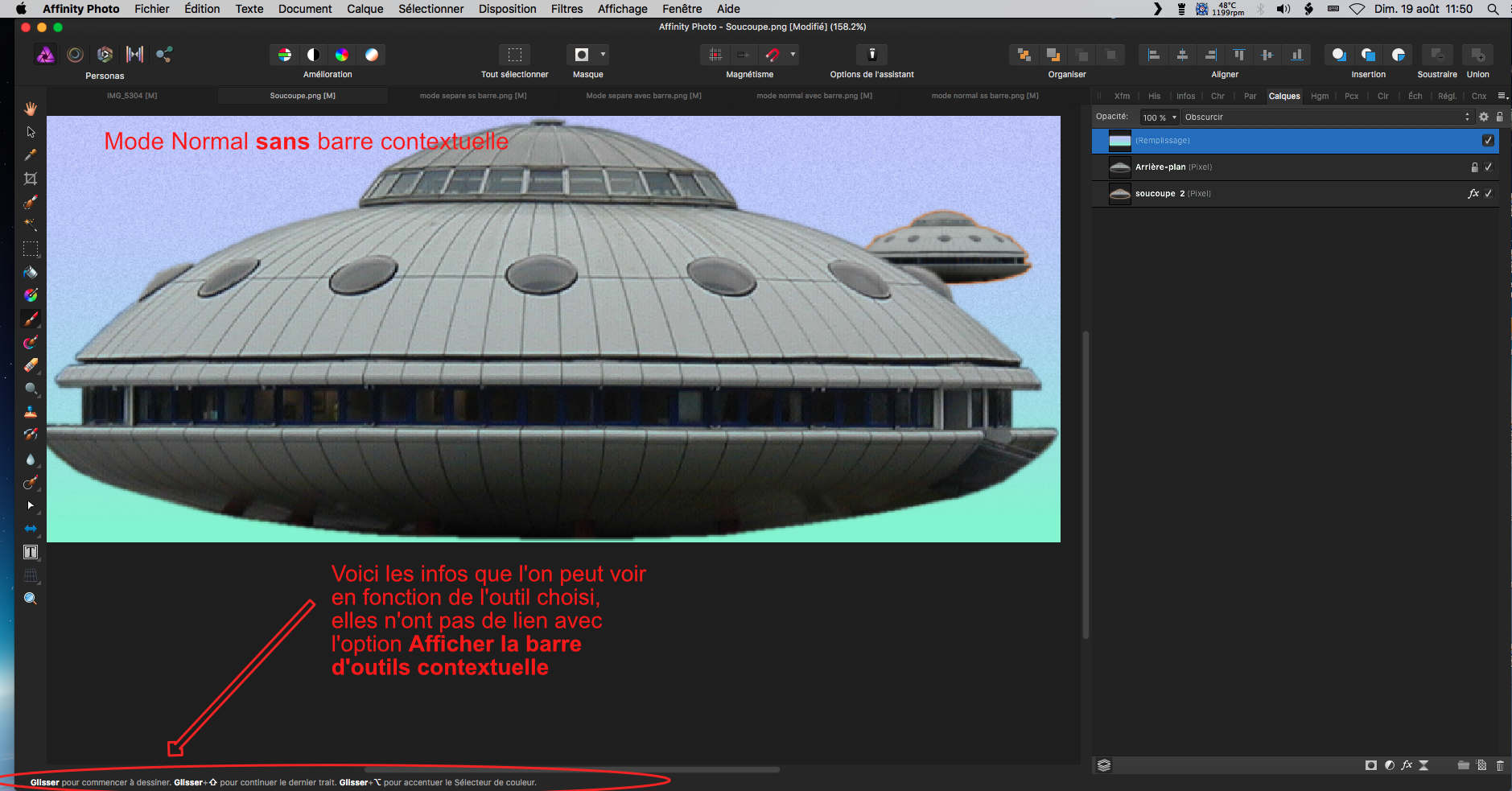Screen dimensions: 1512x791
Task: Pick the Color Picker eyedropper tool
Action: click(31, 154)
